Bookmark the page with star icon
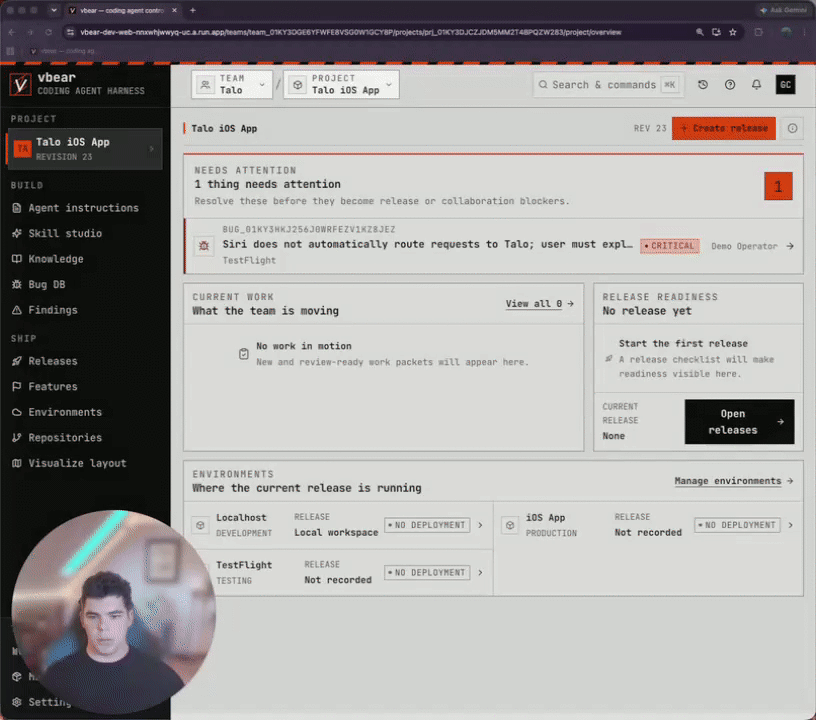 click(733, 32)
